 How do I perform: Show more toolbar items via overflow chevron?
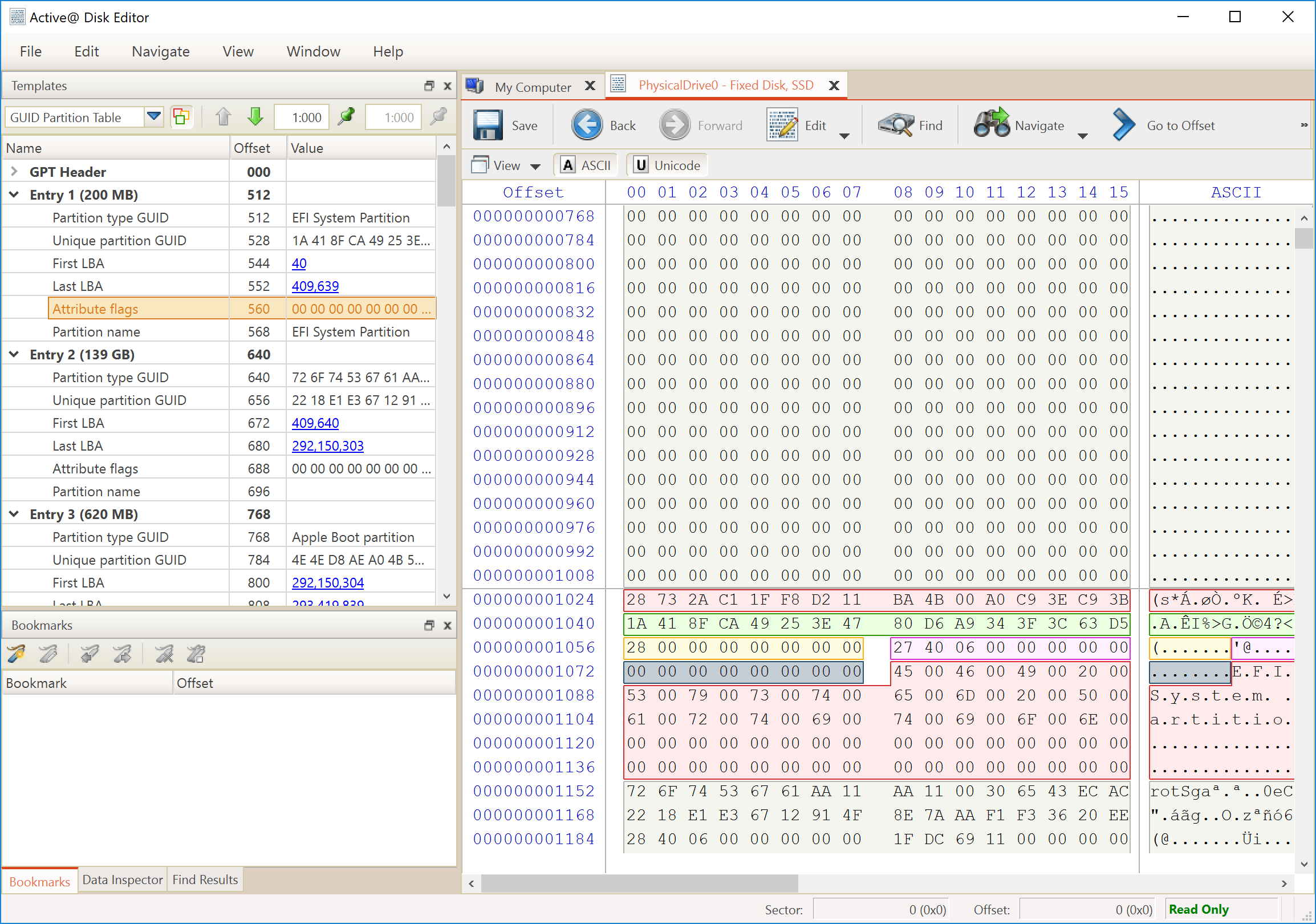point(1304,125)
